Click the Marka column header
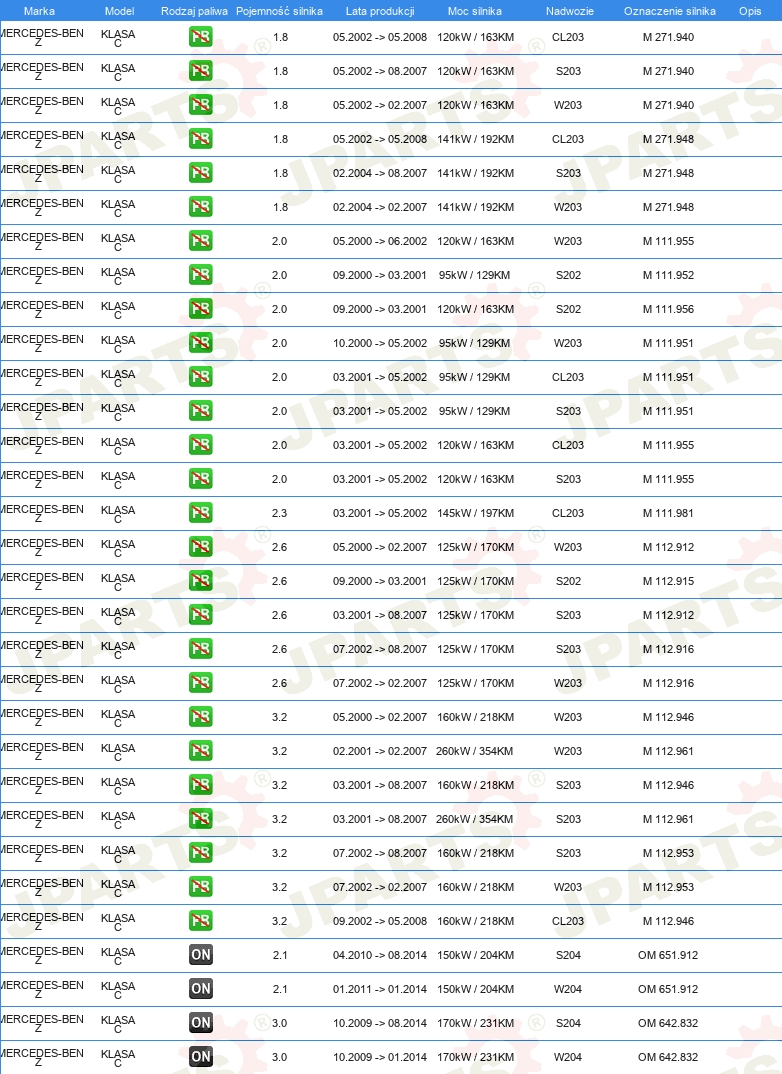Viewport: 782px width, 1074px height. click(39, 11)
